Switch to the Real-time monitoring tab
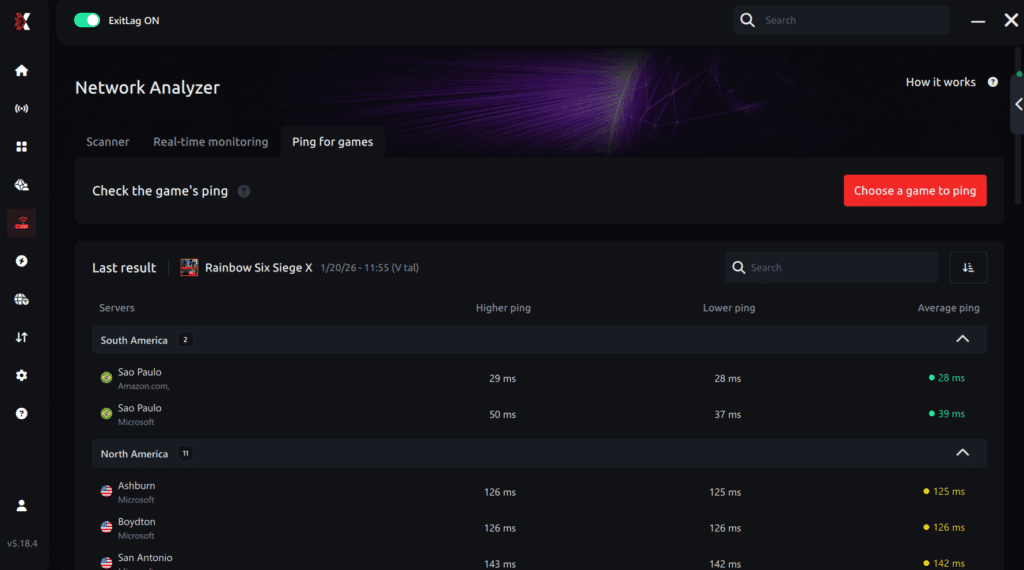The width and height of the screenshot is (1024, 570). pyautogui.click(x=210, y=142)
